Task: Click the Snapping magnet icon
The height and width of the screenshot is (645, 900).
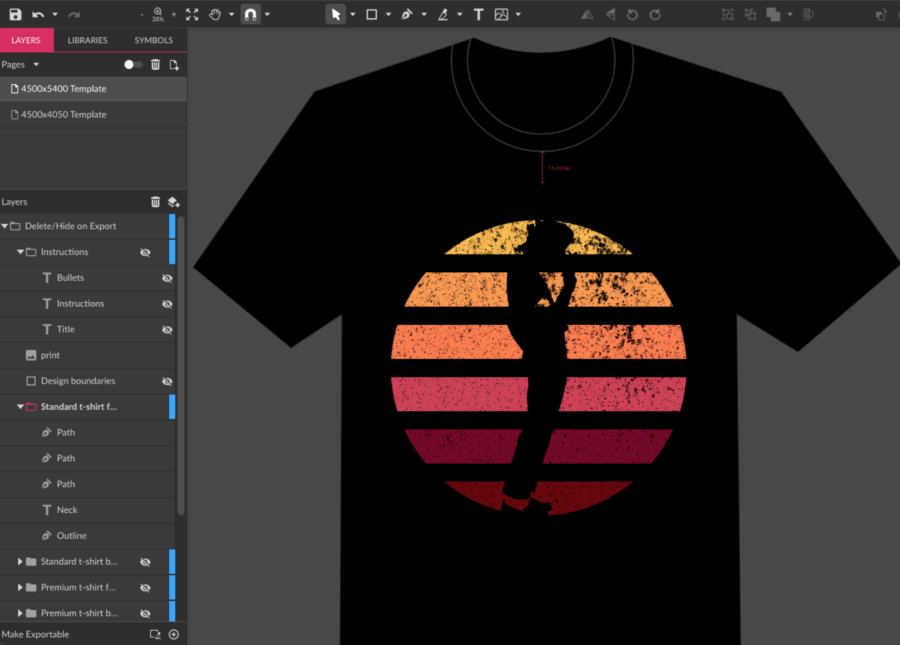Action: point(250,15)
